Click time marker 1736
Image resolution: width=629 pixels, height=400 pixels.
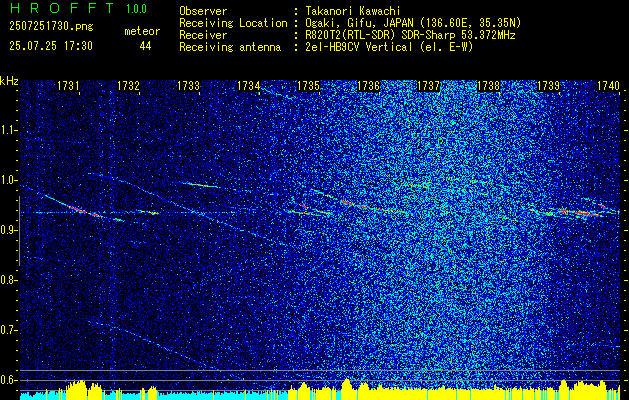[368, 86]
